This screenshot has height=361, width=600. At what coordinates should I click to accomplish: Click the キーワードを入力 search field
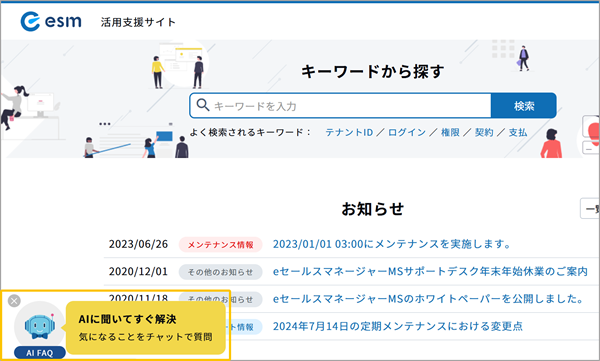341,106
